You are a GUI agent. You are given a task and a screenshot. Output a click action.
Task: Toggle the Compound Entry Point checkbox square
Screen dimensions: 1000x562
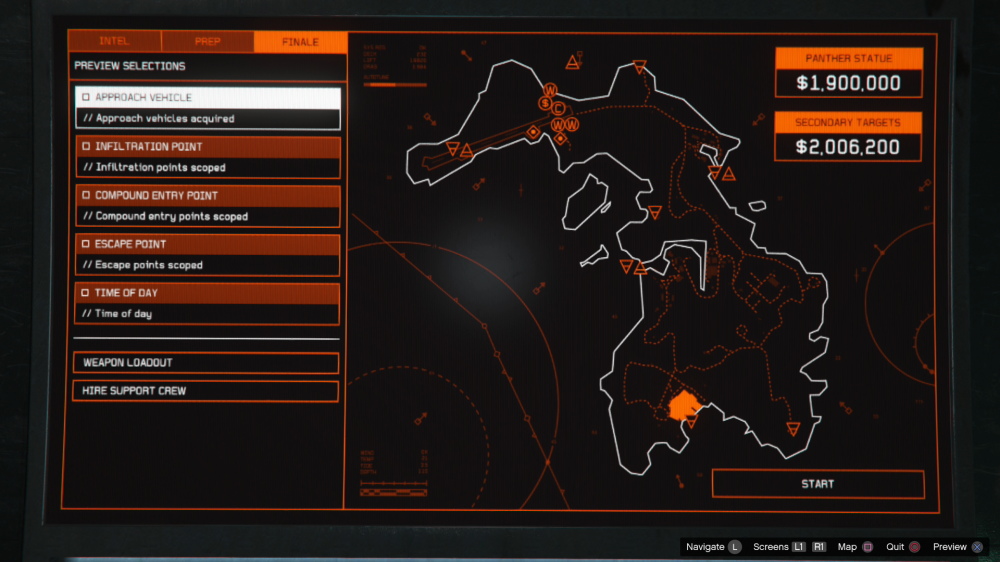click(86, 195)
